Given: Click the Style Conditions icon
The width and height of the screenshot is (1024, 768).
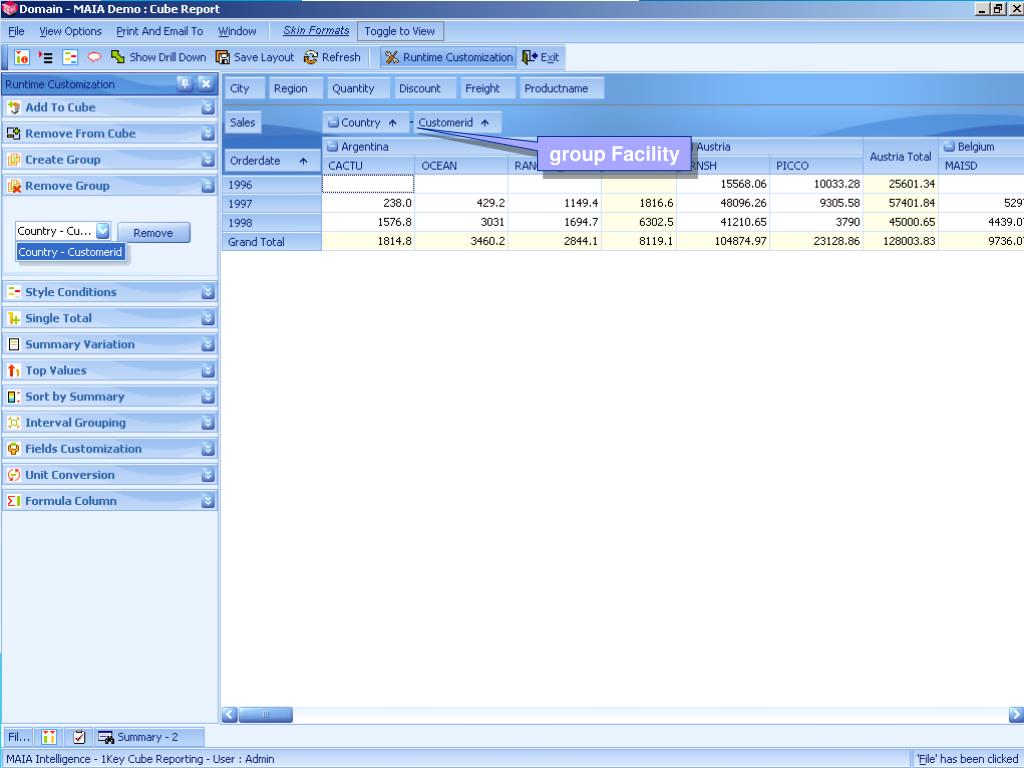Looking at the screenshot, I should pyautogui.click(x=14, y=293).
